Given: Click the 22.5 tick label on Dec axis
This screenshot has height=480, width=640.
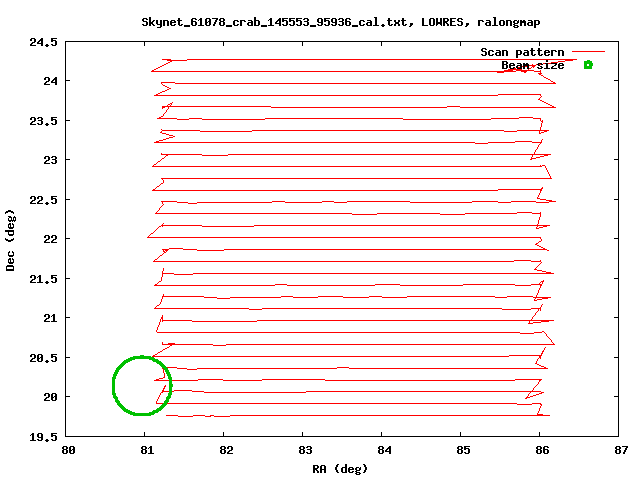Looking at the screenshot, I should point(45,200).
